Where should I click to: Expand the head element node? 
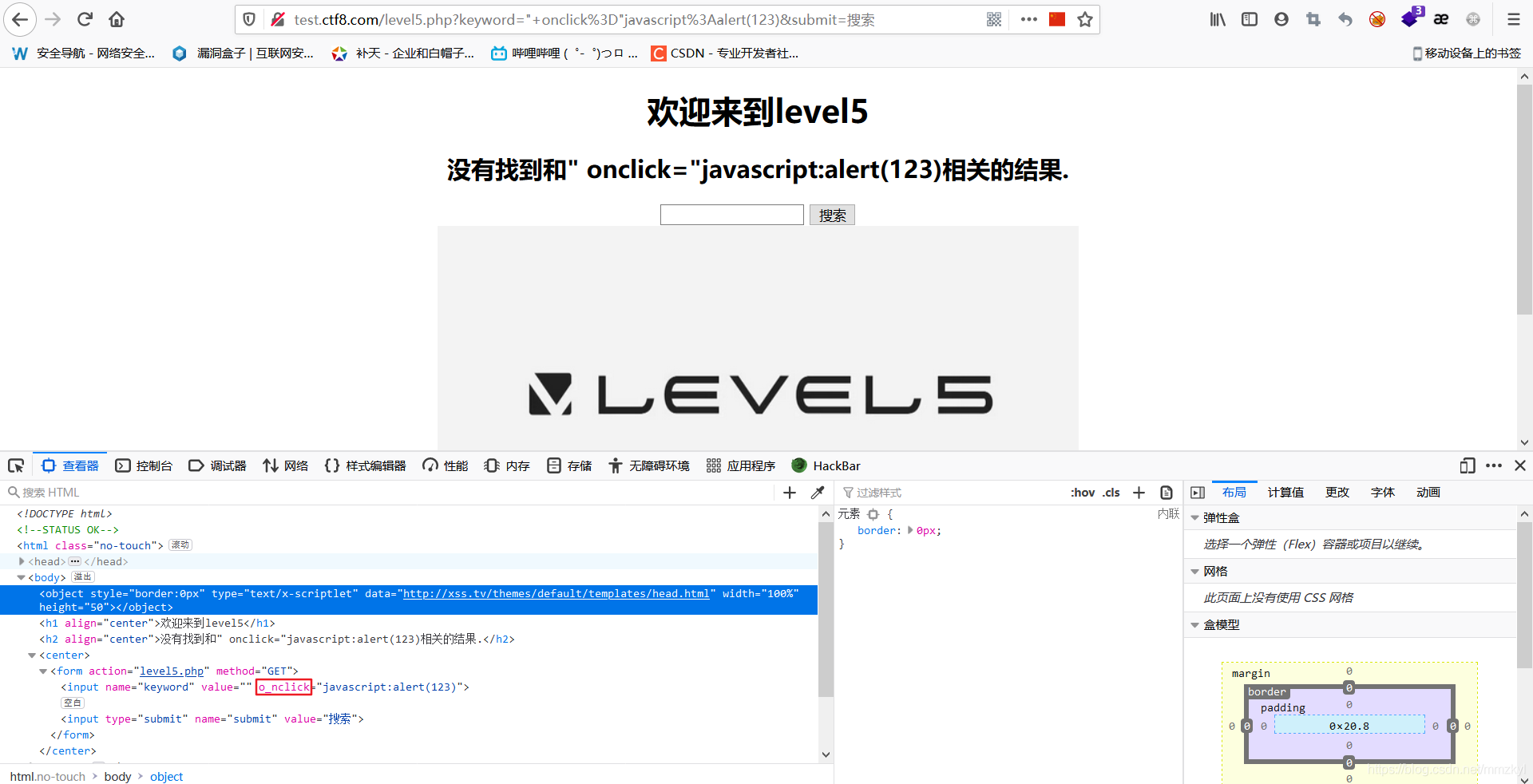click(x=22, y=561)
